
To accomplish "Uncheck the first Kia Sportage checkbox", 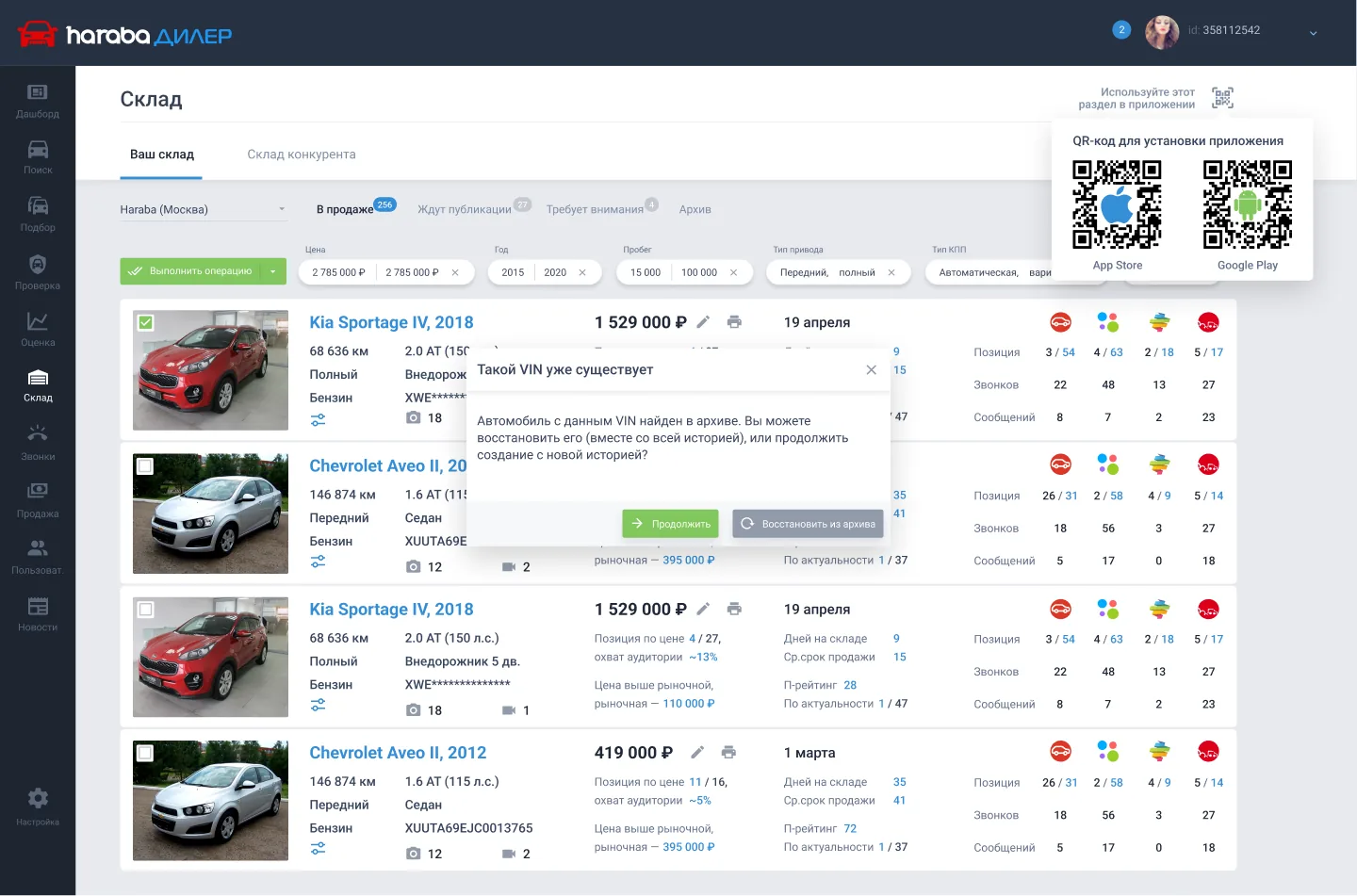I will click(145, 323).
